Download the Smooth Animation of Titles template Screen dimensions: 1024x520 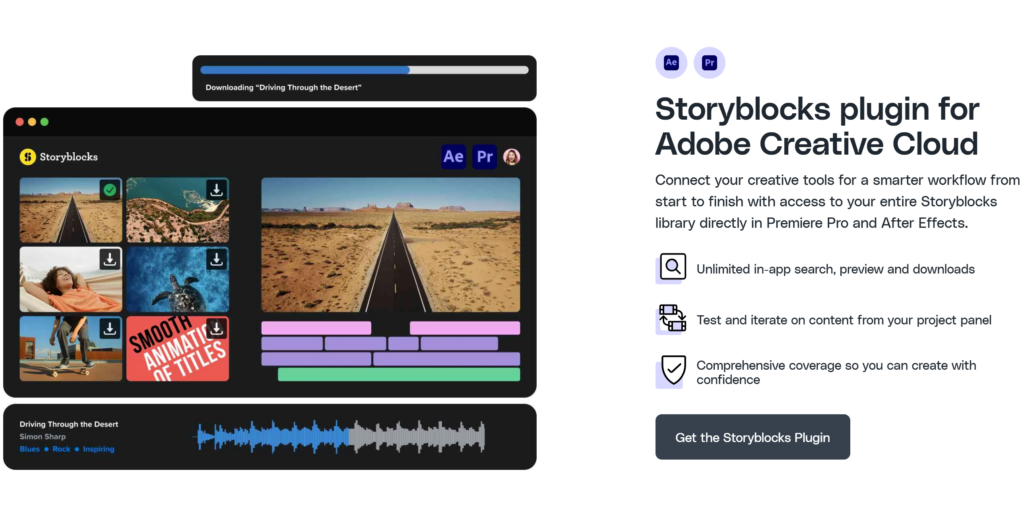(216, 329)
